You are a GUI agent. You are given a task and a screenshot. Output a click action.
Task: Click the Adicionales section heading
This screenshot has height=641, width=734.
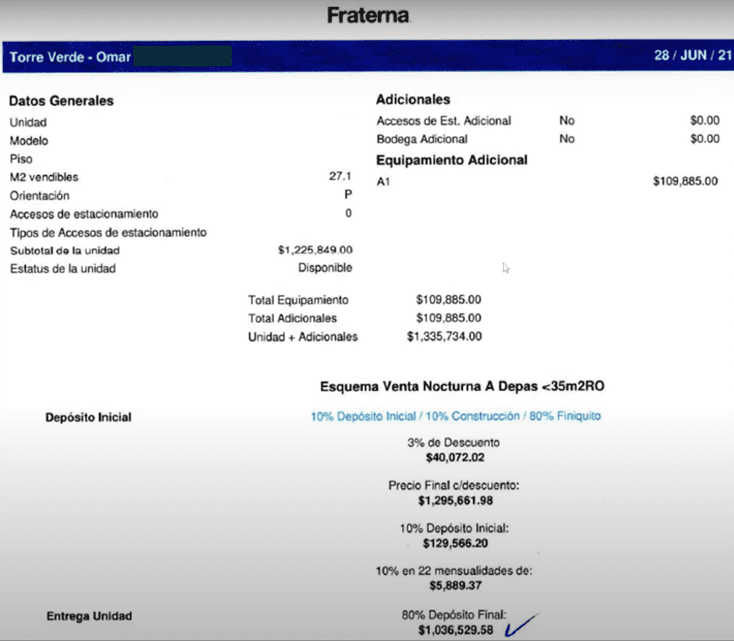pos(412,100)
